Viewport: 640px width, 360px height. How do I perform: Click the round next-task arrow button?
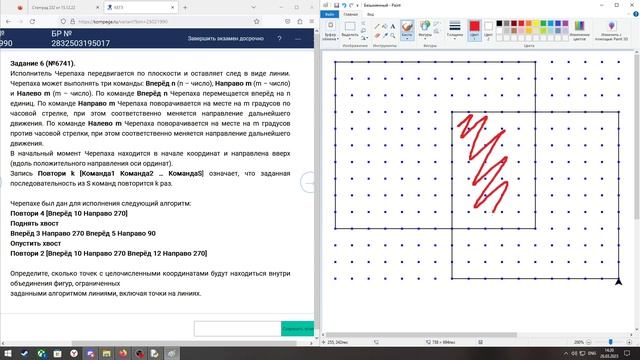(308, 182)
